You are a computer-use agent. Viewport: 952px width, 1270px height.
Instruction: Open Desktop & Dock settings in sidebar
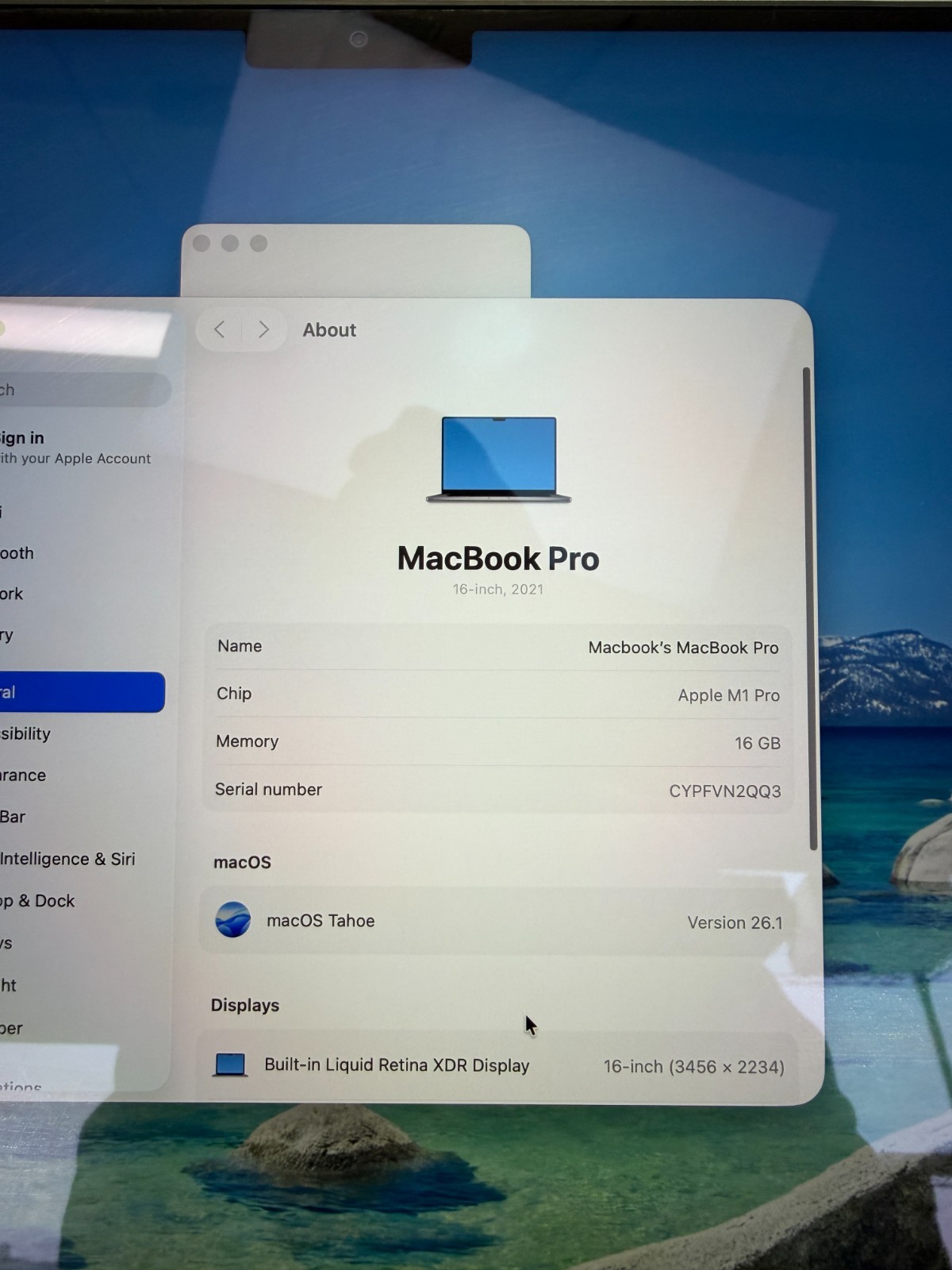(x=37, y=901)
